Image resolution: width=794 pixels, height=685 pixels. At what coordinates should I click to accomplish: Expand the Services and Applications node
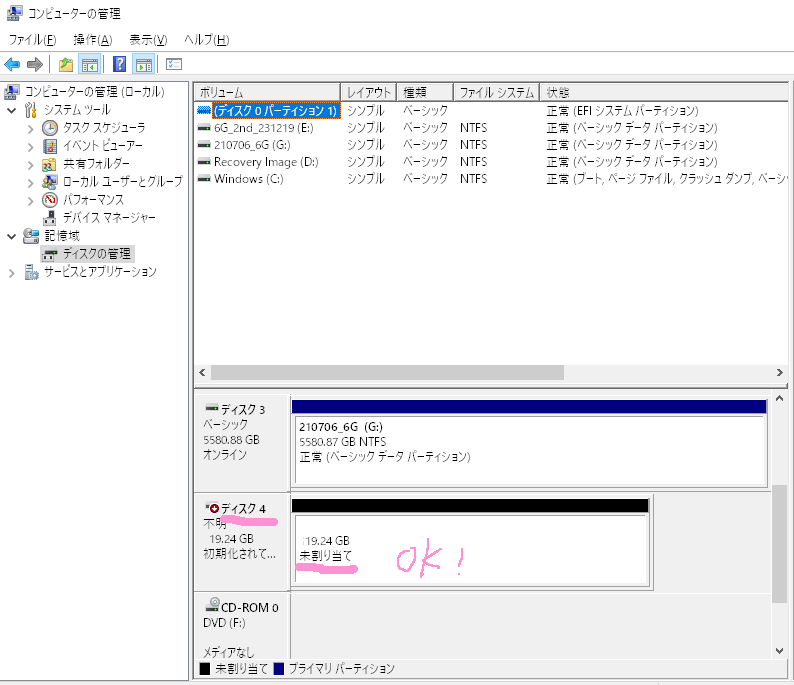click(x=12, y=273)
